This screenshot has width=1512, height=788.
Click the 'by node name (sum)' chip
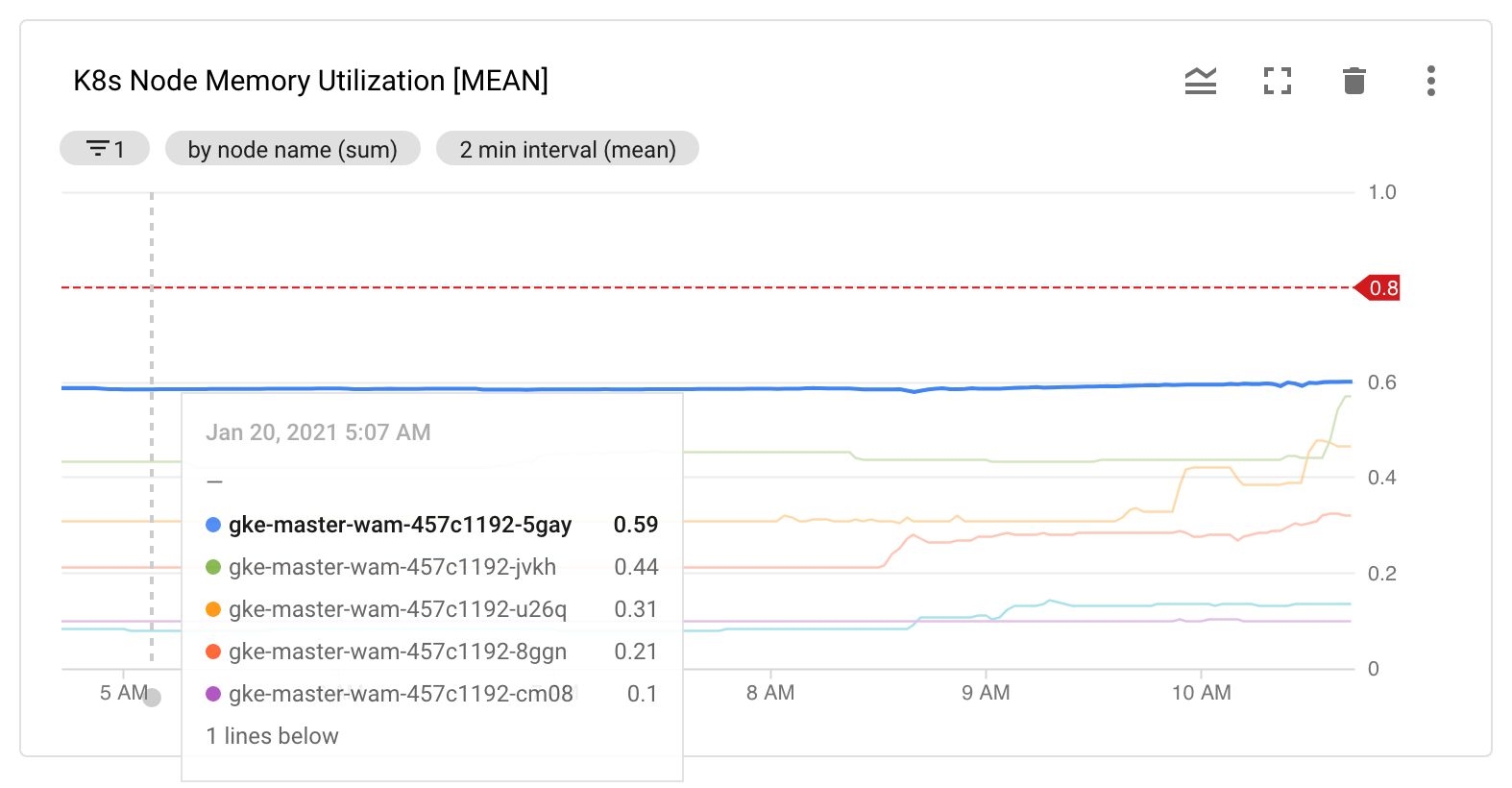(293, 149)
